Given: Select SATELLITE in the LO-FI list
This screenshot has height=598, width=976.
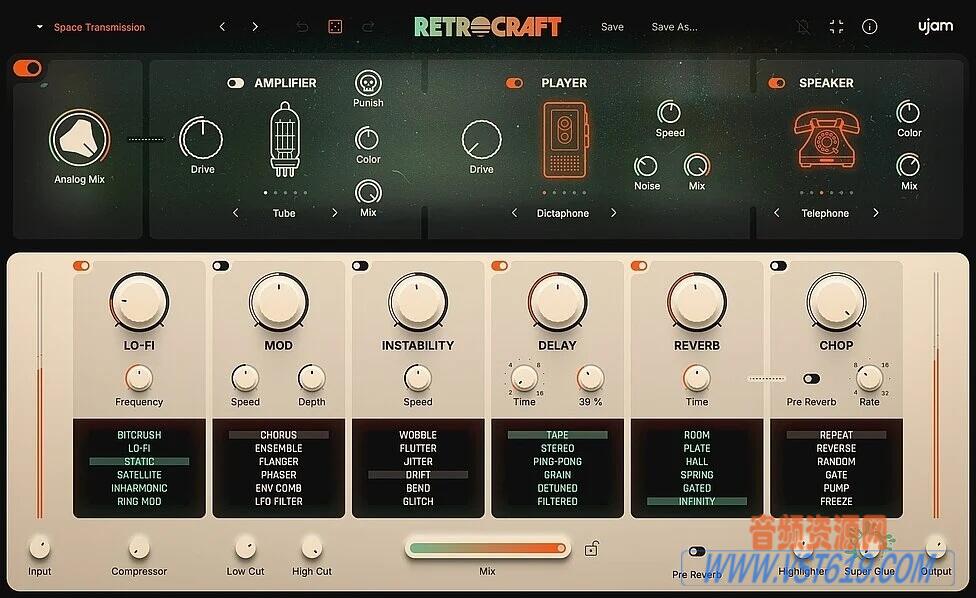Looking at the screenshot, I should point(139,475).
